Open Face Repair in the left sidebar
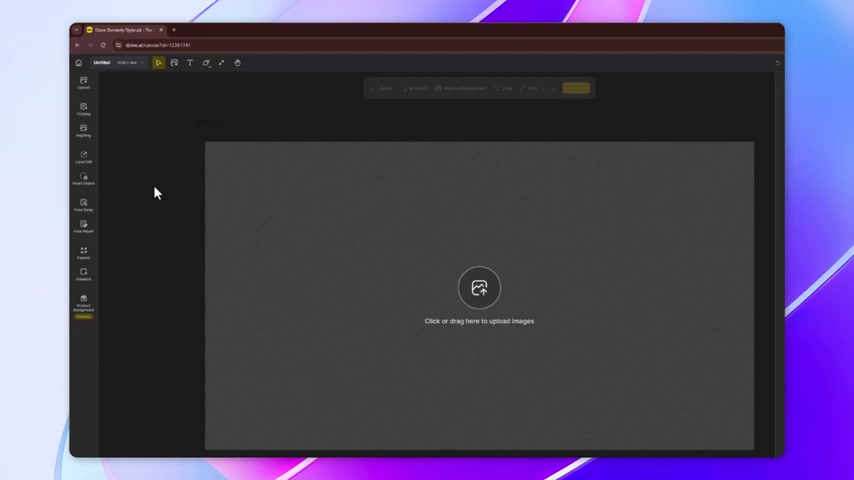Viewport: 854px width, 480px height. pyautogui.click(x=83, y=227)
